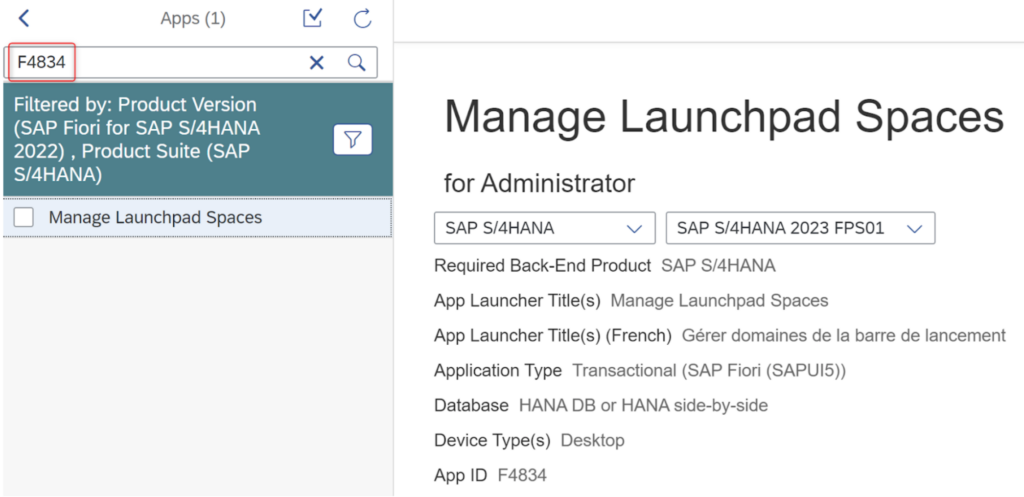This screenshot has height=497, width=1024.
Task: Clear the F4834 search text
Action: coord(316,63)
